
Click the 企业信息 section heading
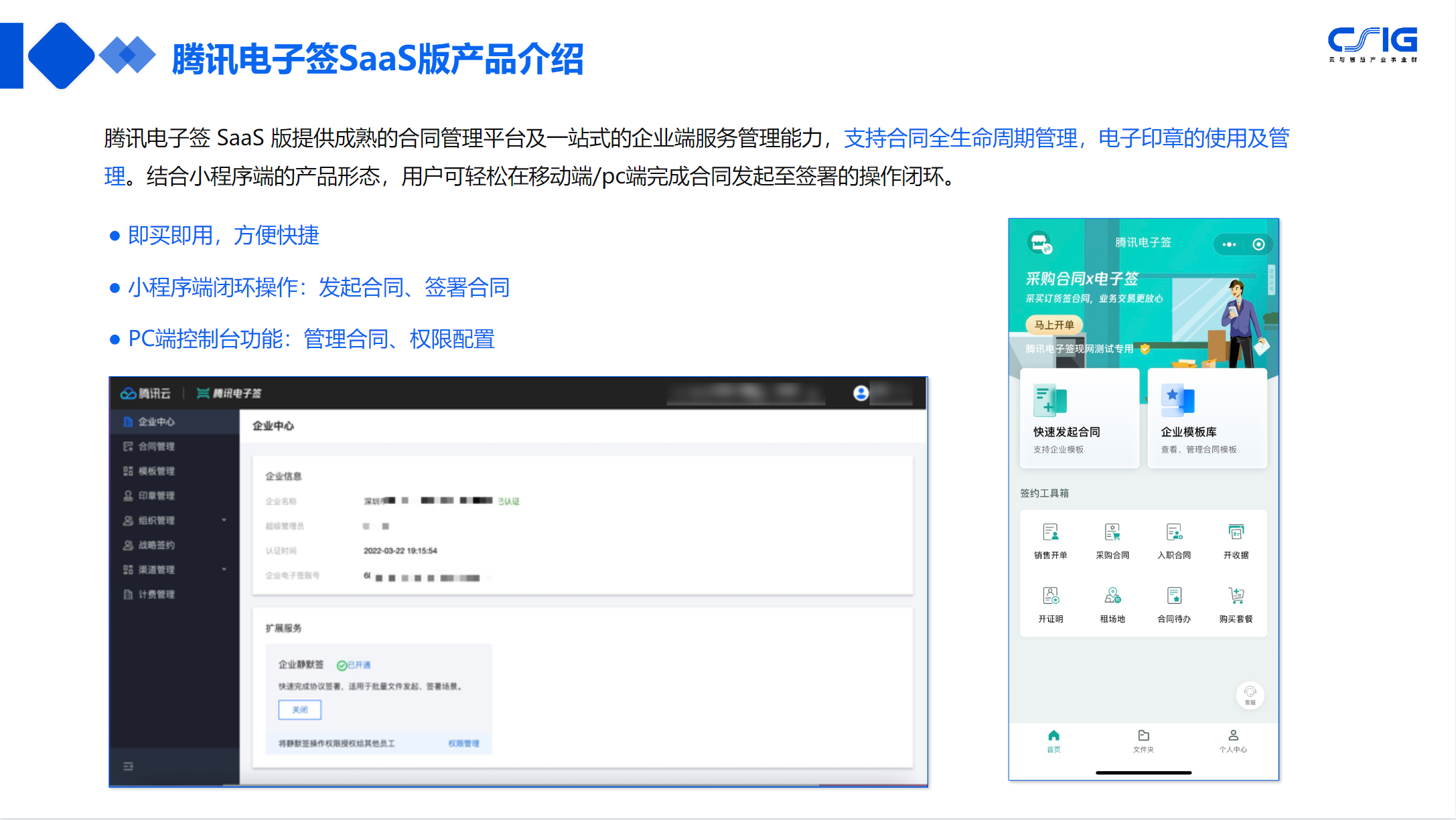point(283,477)
